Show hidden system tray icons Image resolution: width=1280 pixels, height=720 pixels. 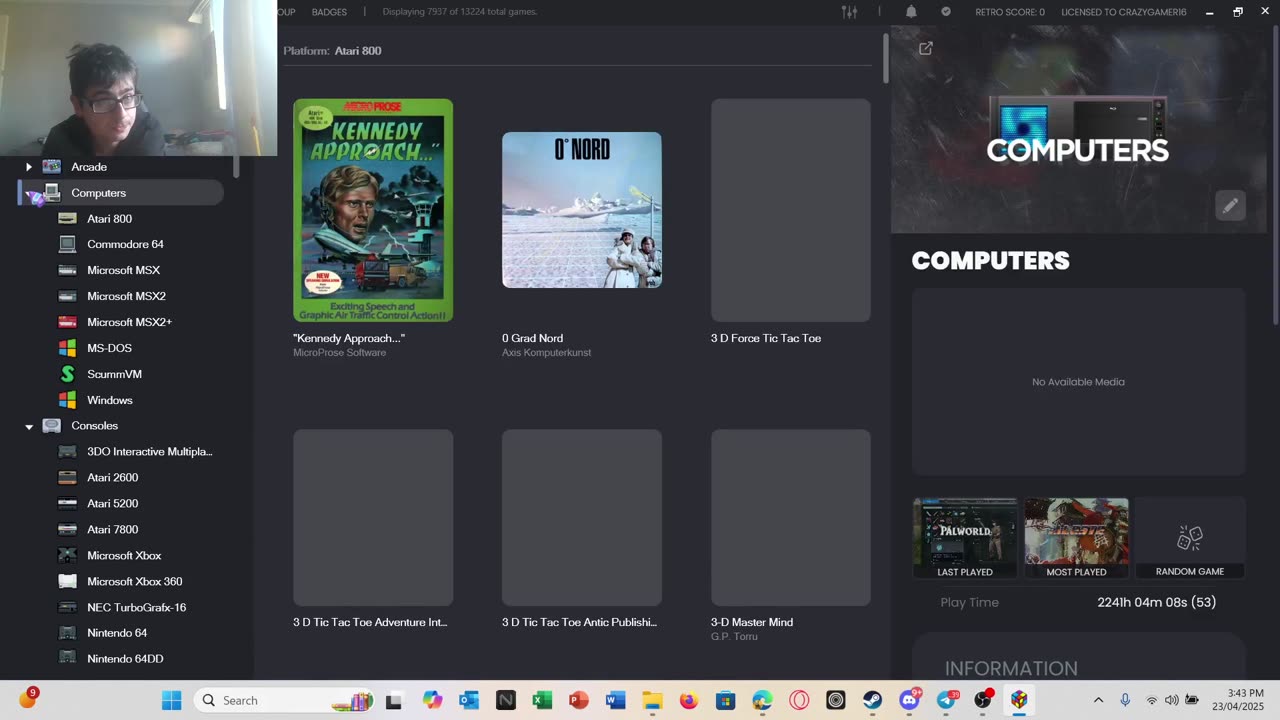[1098, 700]
